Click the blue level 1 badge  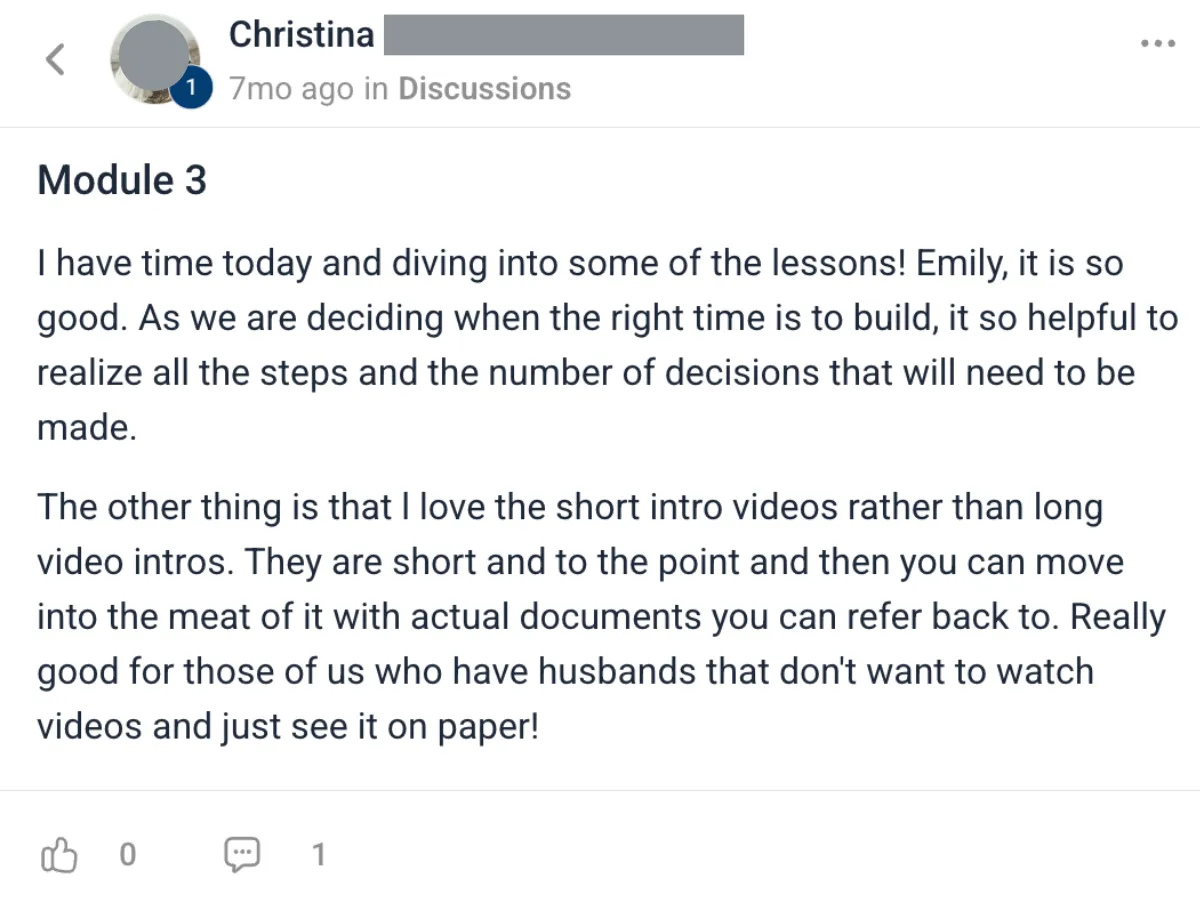point(191,89)
